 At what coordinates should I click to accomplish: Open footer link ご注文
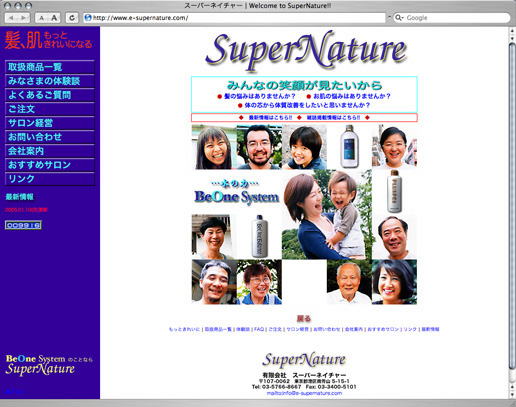[275, 329]
